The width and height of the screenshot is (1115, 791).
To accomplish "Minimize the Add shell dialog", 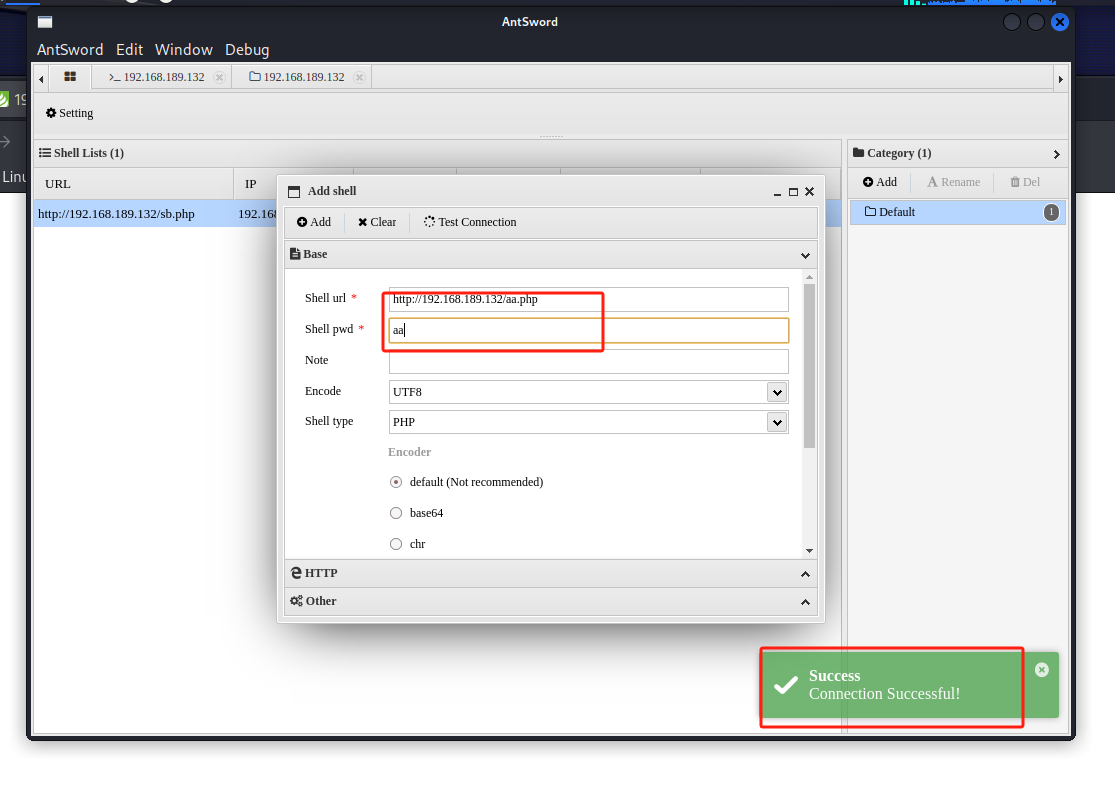I will pos(777,192).
